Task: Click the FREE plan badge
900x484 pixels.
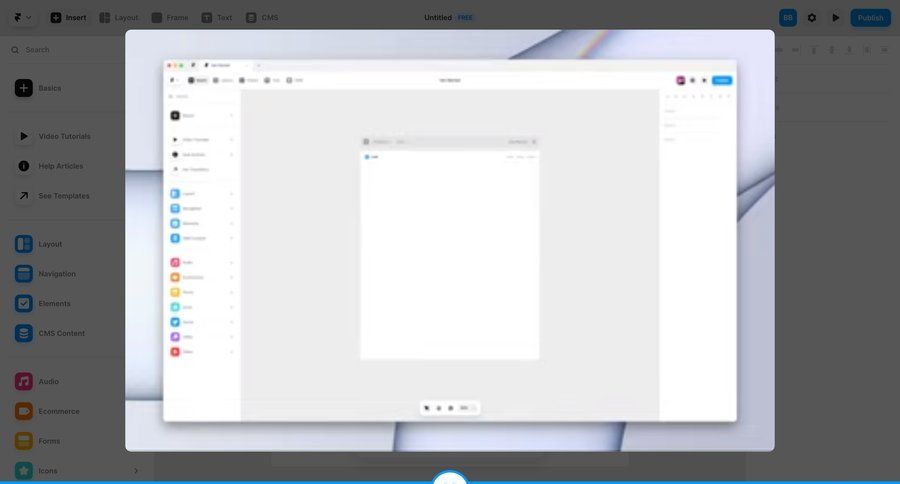Action: click(x=465, y=18)
